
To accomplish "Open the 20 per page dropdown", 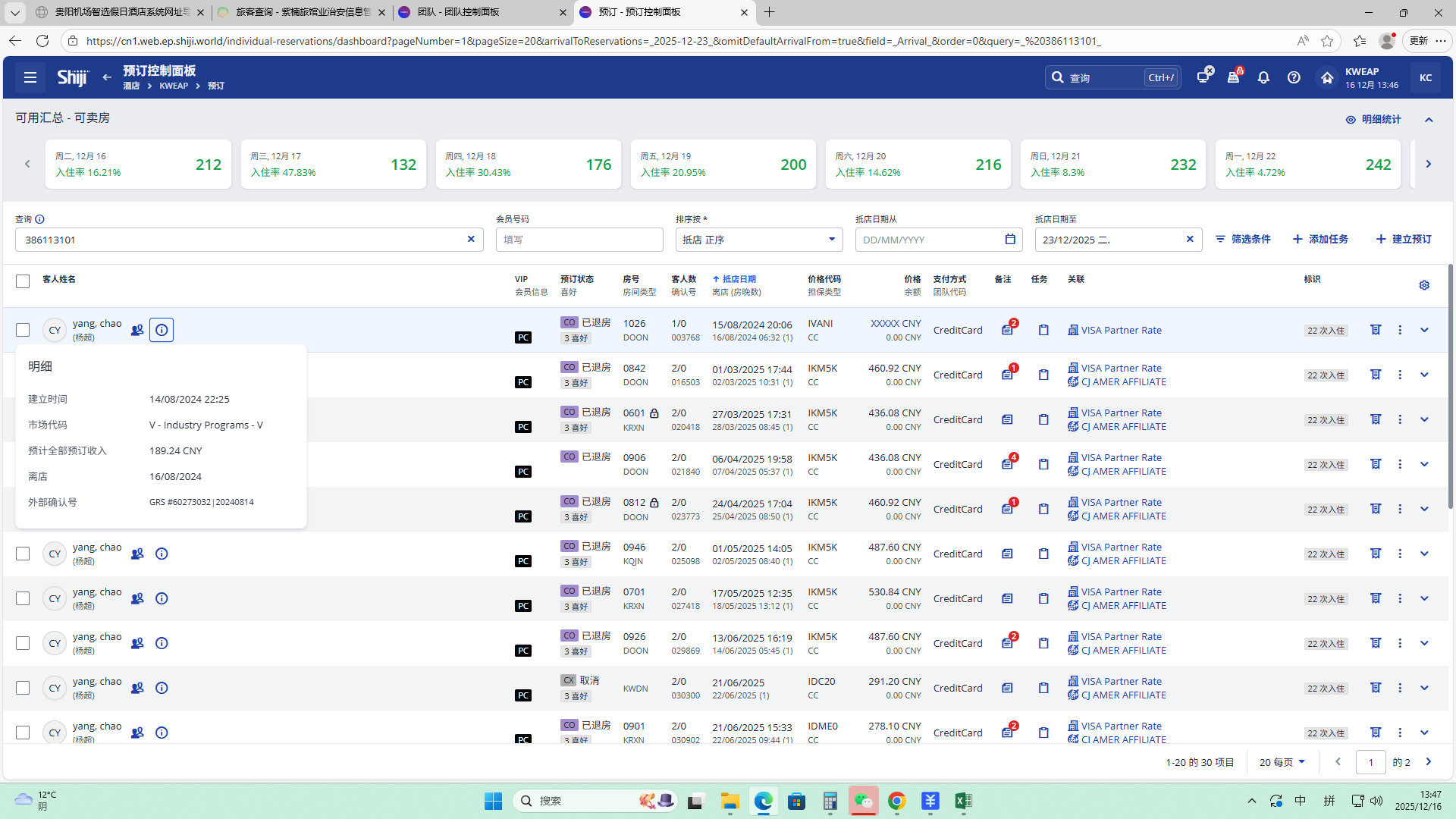I will click(x=1282, y=762).
